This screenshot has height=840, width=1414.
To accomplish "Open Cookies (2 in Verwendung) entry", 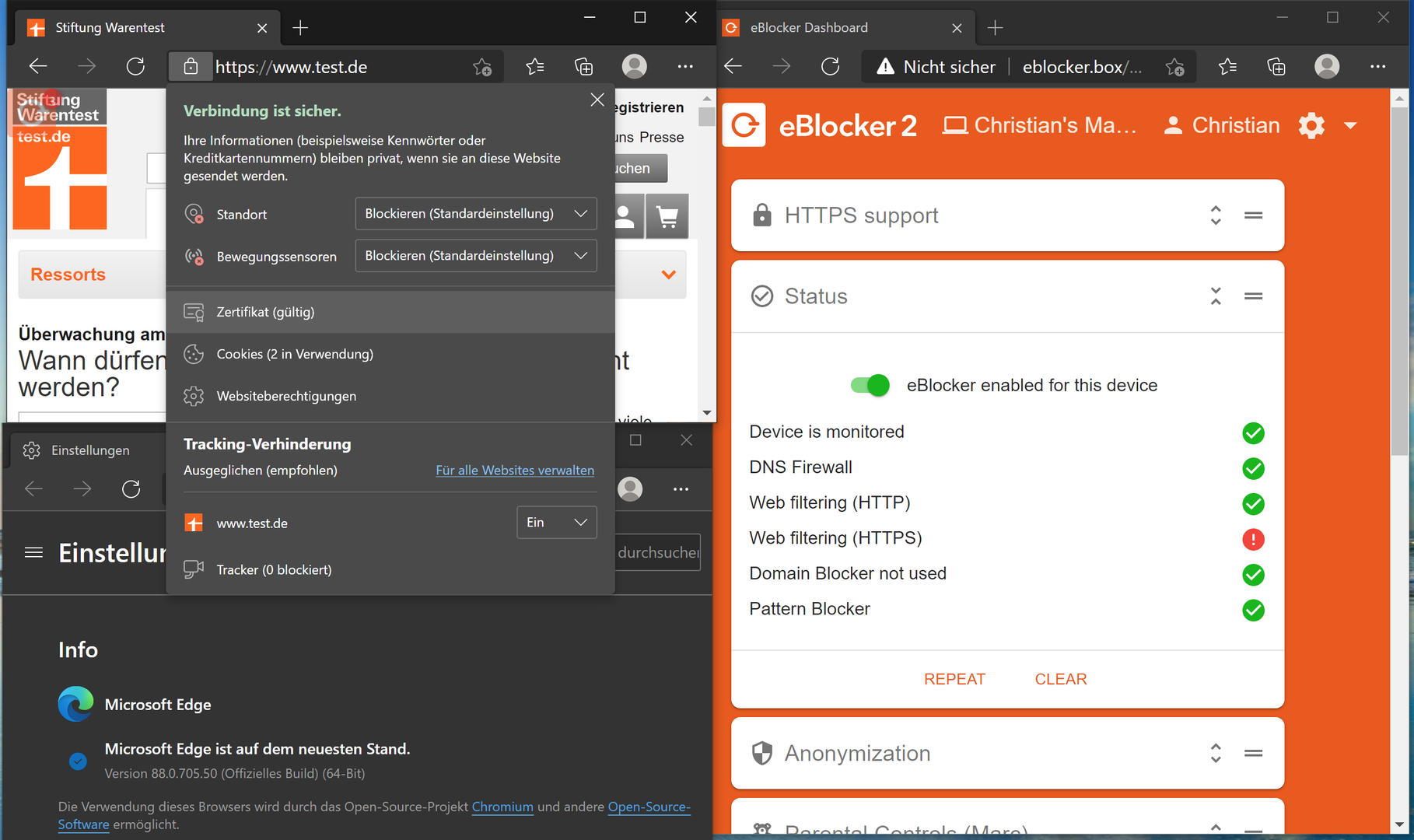I will 390,354.
